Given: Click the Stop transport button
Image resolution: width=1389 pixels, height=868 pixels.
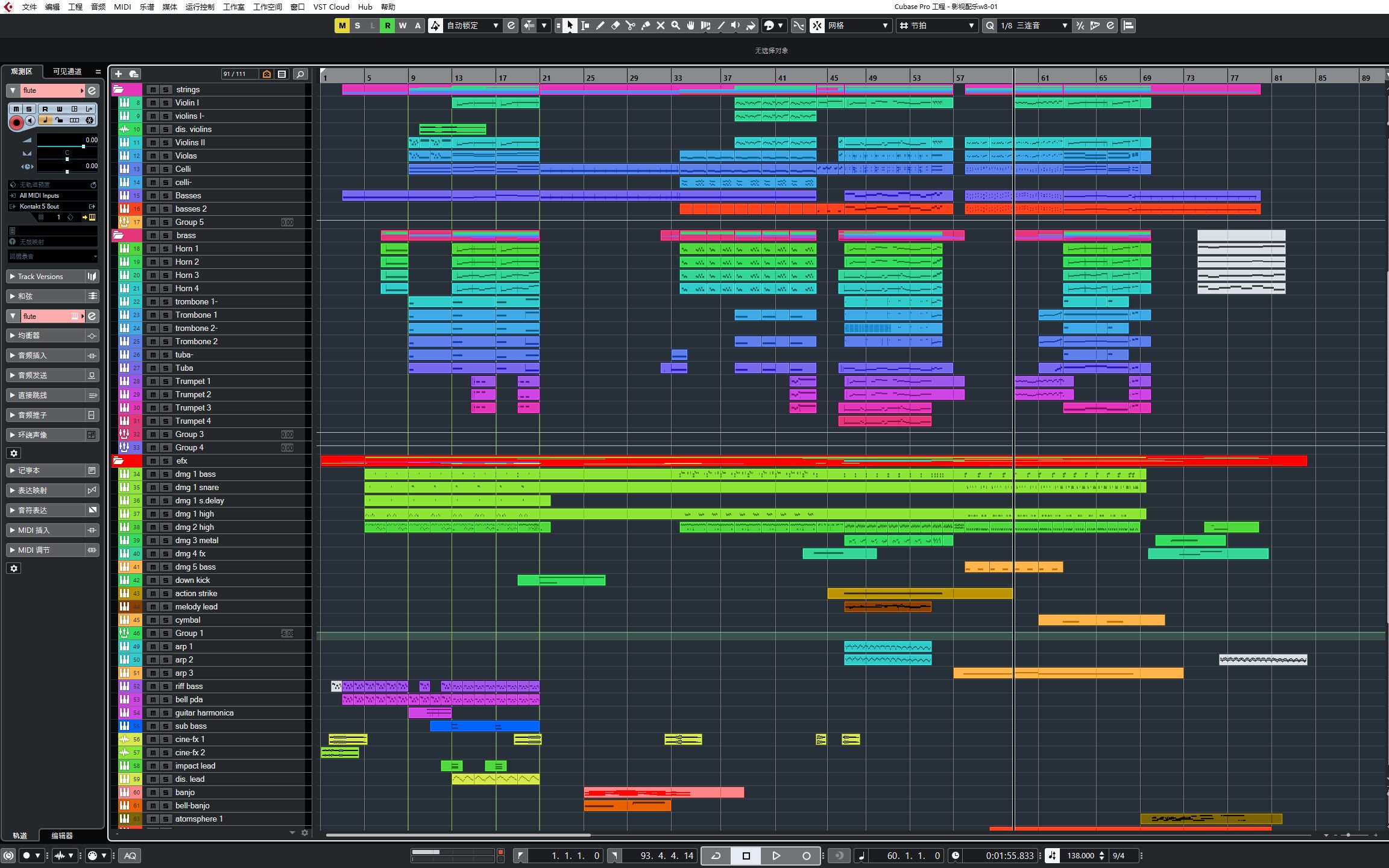Looking at the screenshot, I should (x=746, y=855).
